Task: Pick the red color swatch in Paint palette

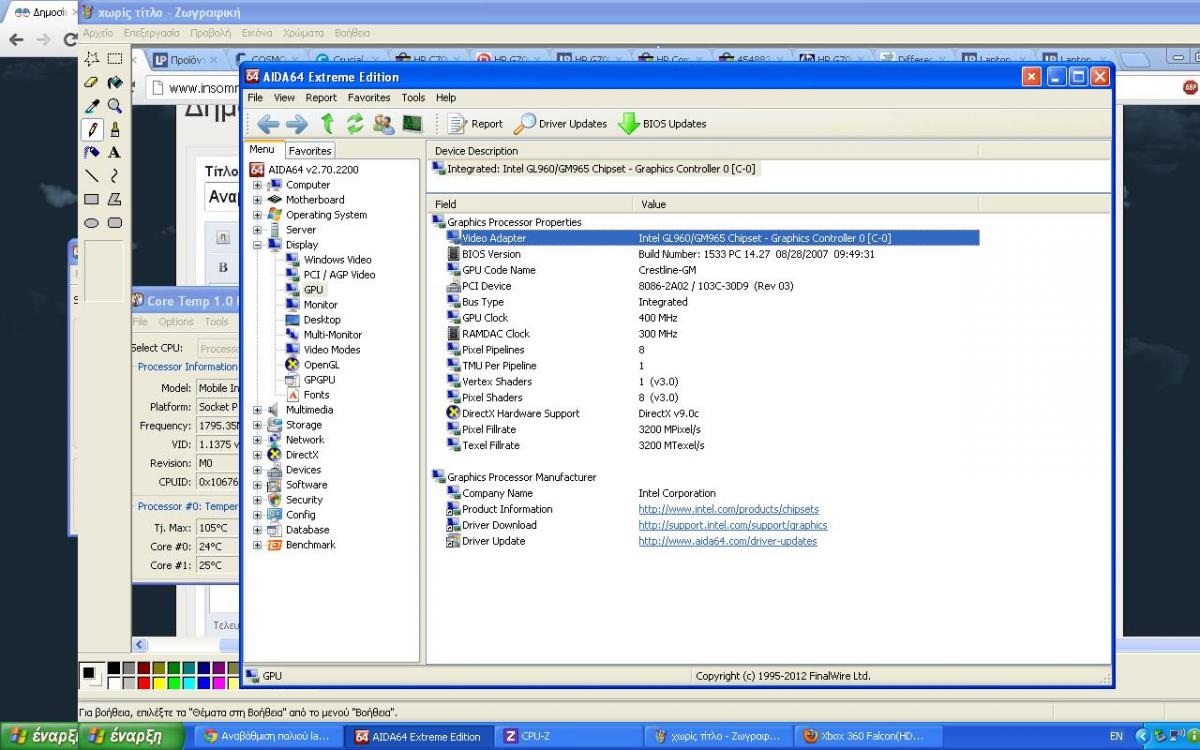Action: click(x=144, y=683)
